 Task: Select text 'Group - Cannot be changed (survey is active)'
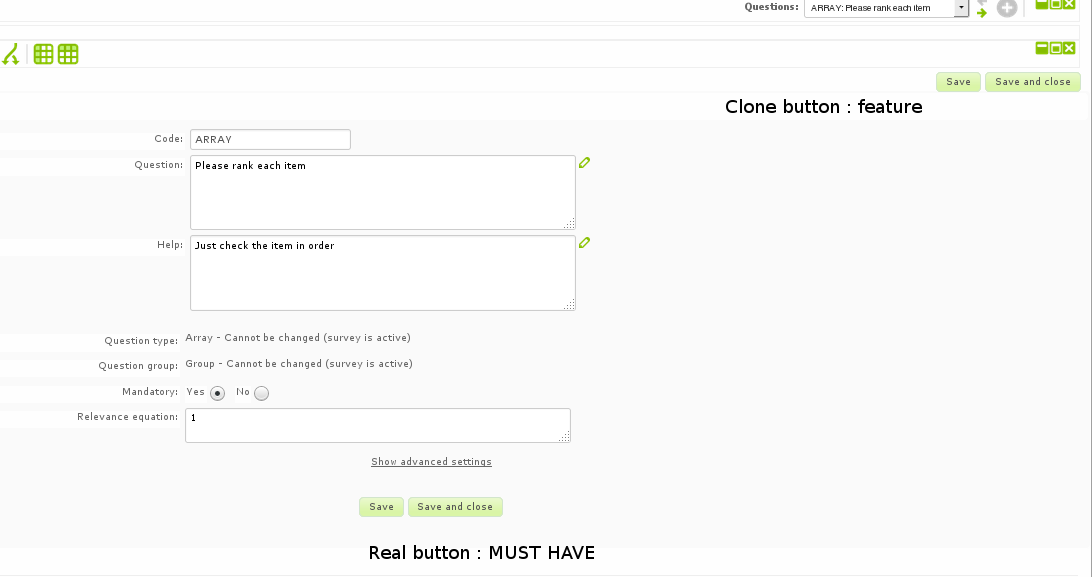click(x=299, y=363)
